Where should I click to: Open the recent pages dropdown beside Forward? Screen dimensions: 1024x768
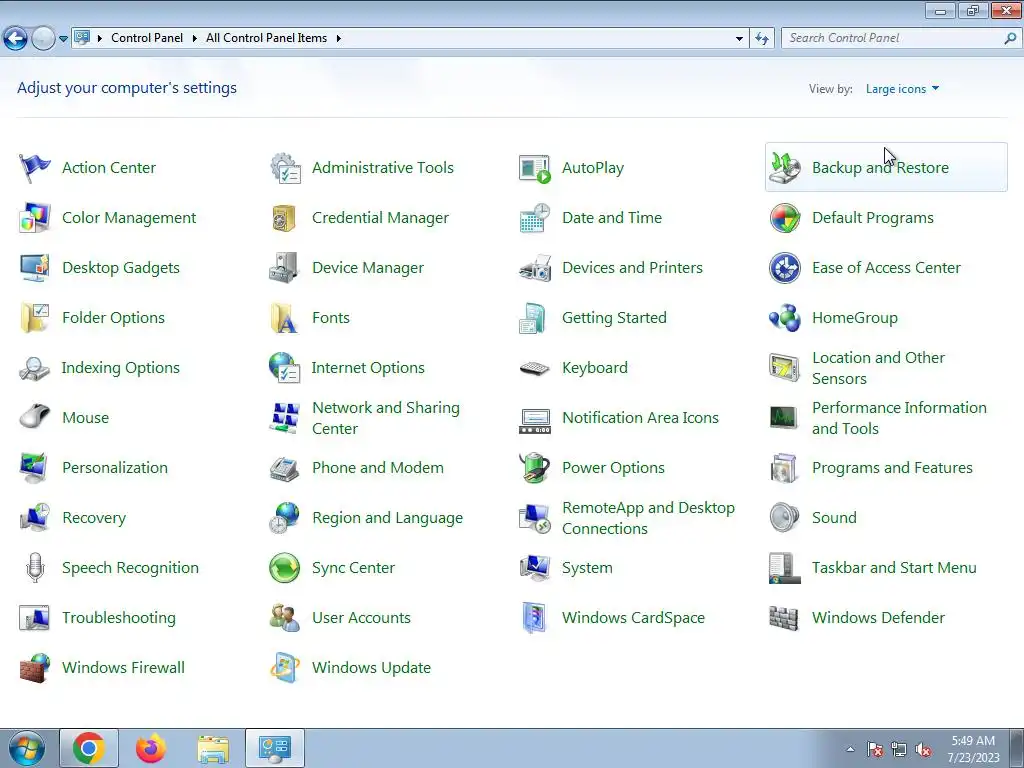click(63, 39)
